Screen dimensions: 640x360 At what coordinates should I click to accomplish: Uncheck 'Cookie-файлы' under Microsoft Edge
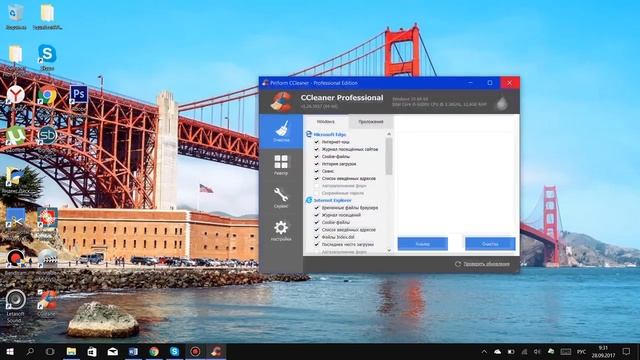316,156
